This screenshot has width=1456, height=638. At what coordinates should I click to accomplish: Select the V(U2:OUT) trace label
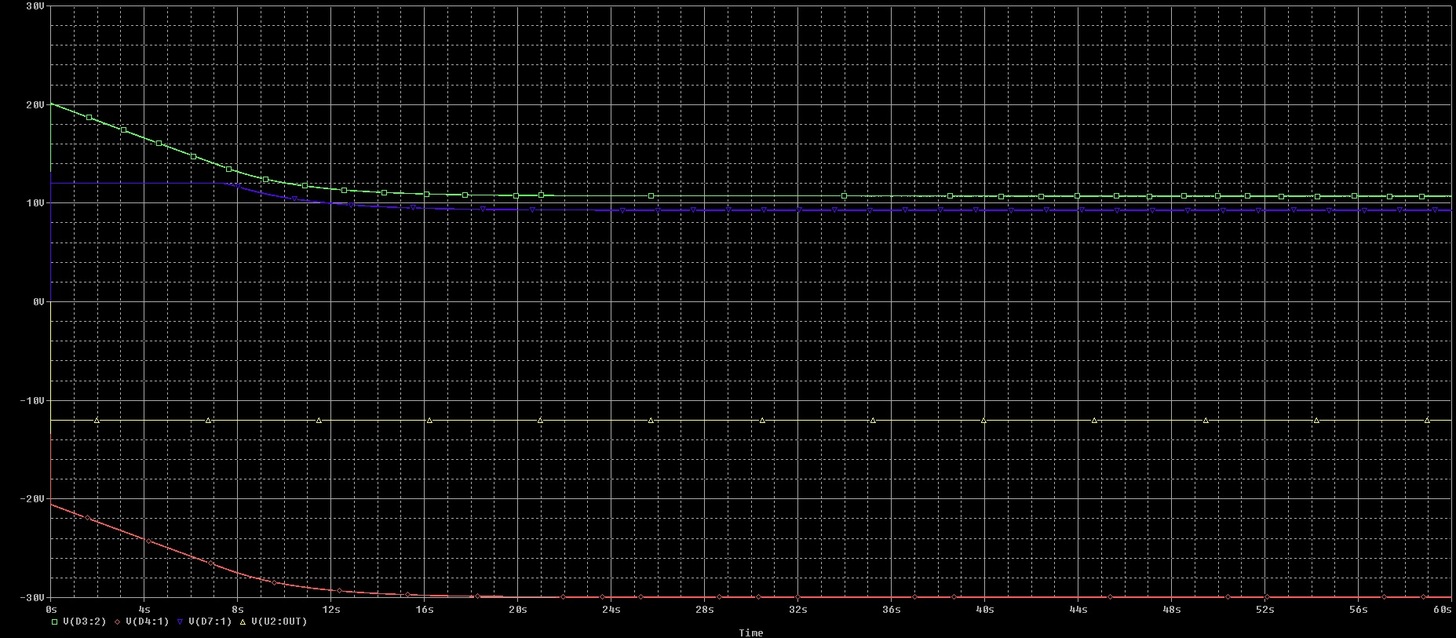tap(278, 621)
